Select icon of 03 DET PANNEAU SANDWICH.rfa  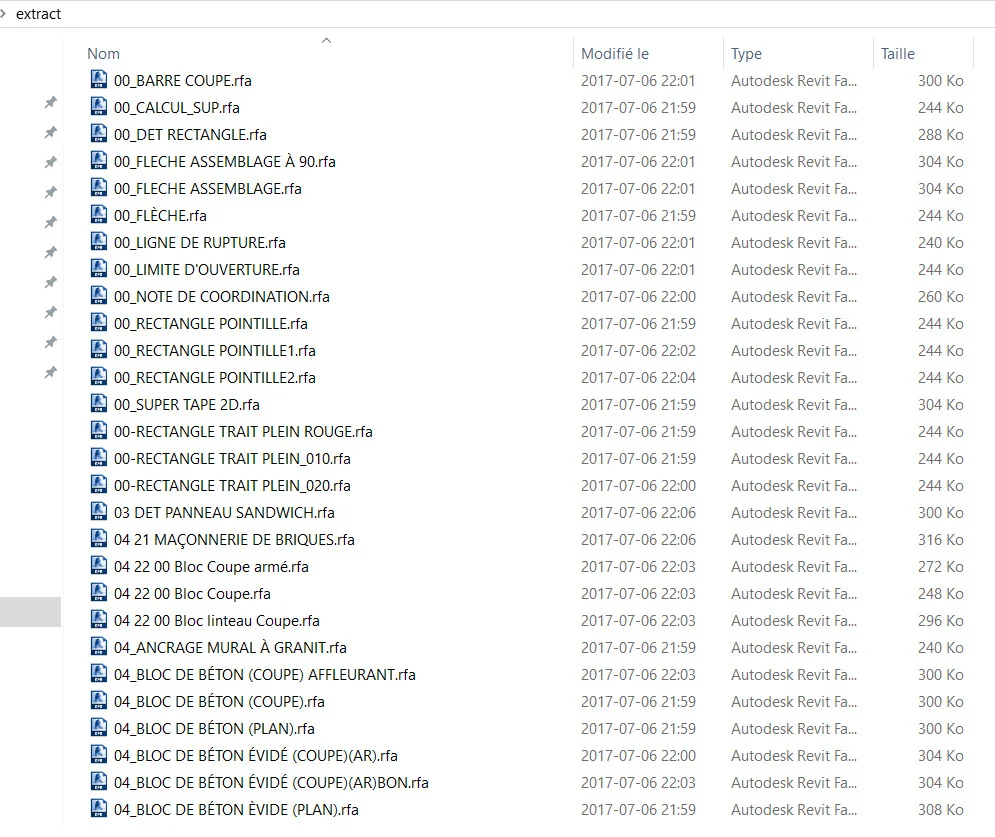coord(99,511)
